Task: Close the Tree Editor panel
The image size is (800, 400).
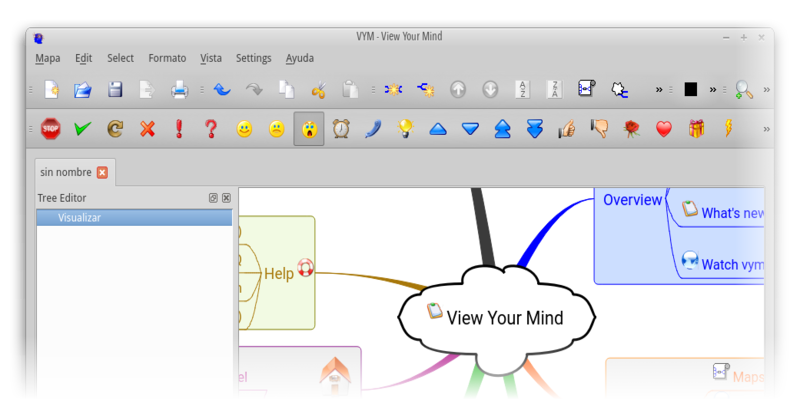Action: click(x=227, y=198)
